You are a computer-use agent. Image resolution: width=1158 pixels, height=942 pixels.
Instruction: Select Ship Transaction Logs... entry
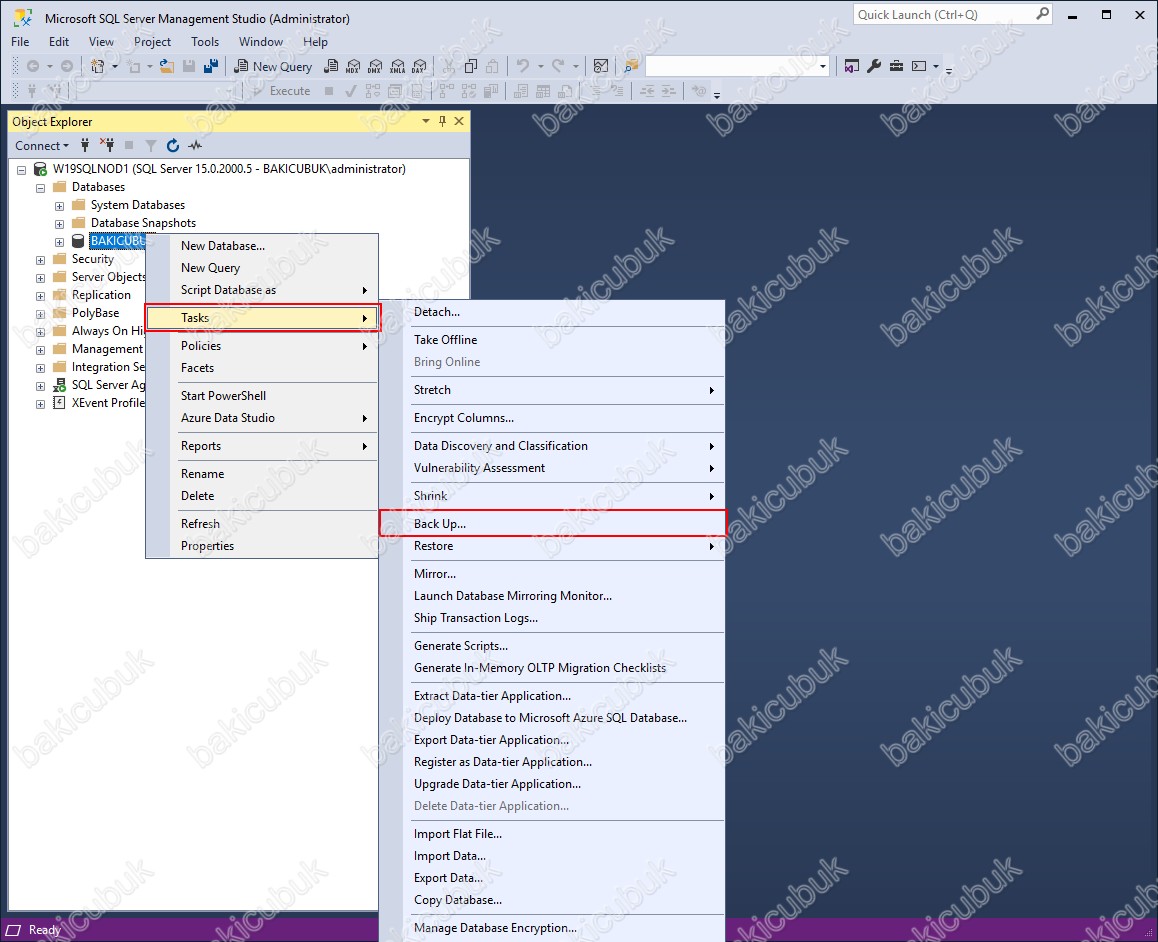pos(552,618)
